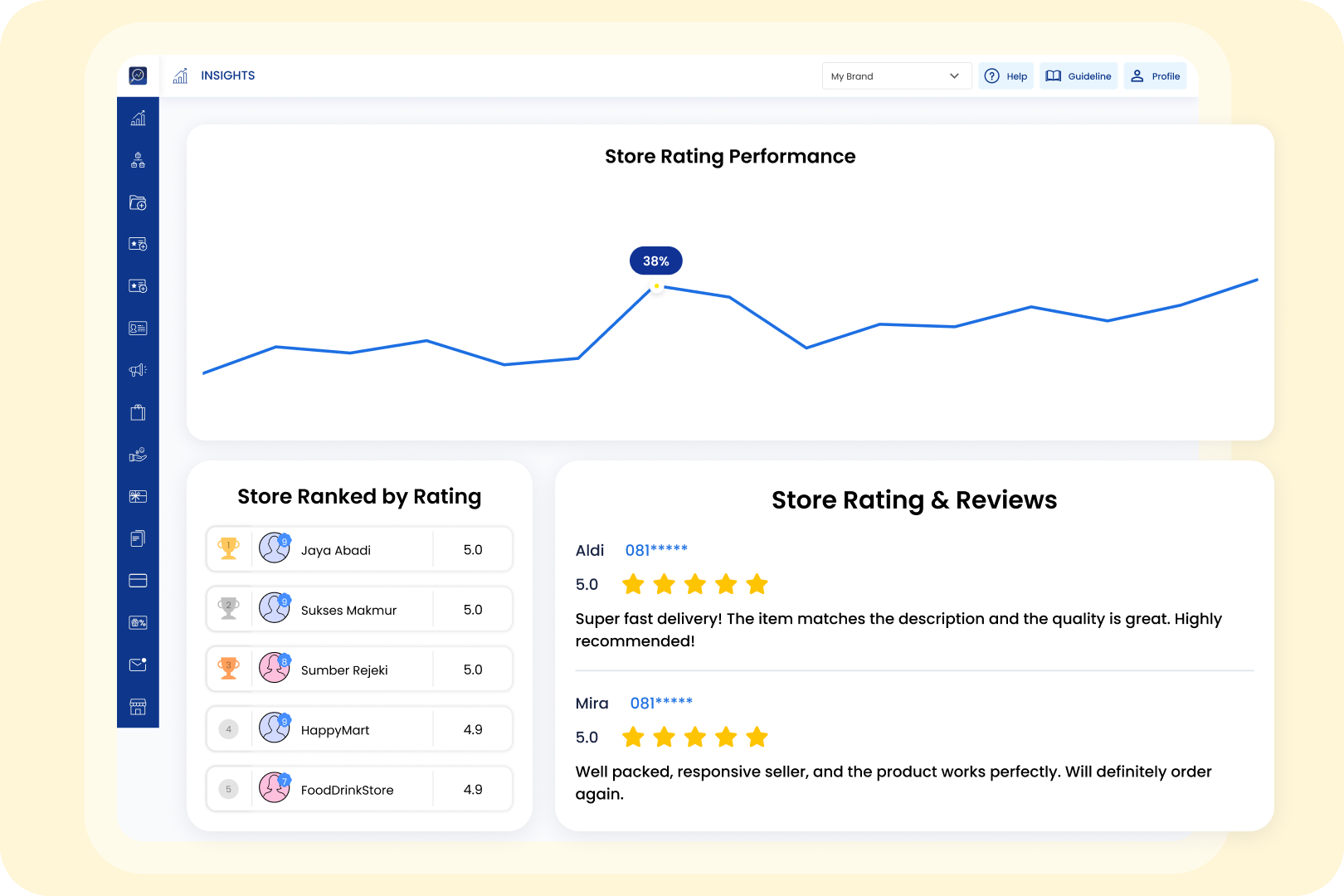Open the Help button
The width and height of the screenshot is (1344, 896).
pos(1006,75)
